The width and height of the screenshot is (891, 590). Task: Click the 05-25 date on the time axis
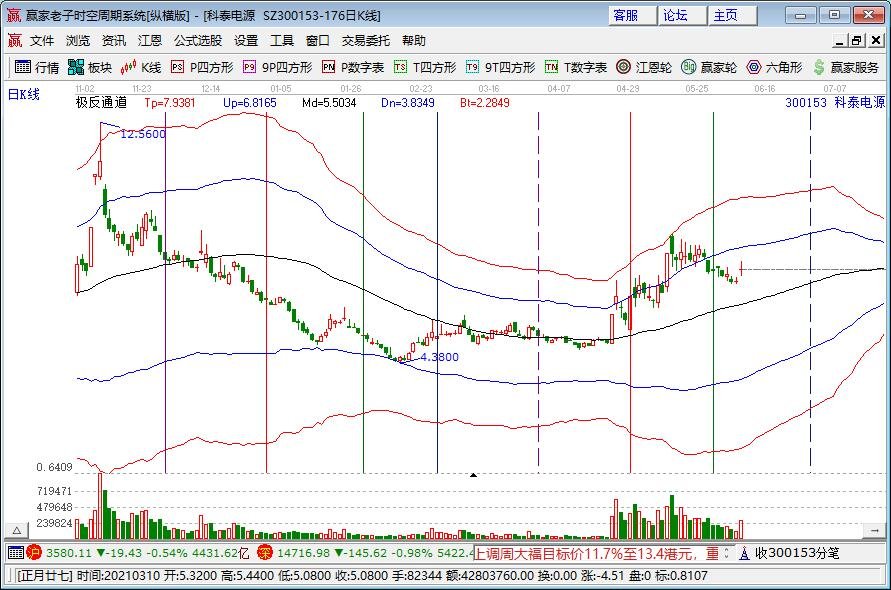pyautogui.click(x=697, y=89)
